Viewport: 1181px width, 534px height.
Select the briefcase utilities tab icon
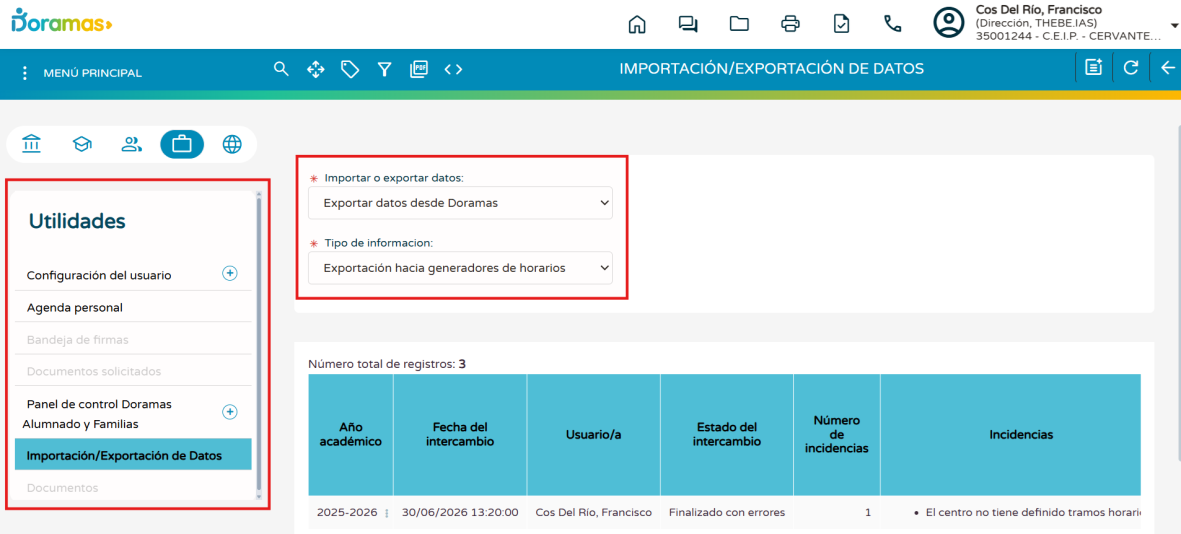[182, 144]
